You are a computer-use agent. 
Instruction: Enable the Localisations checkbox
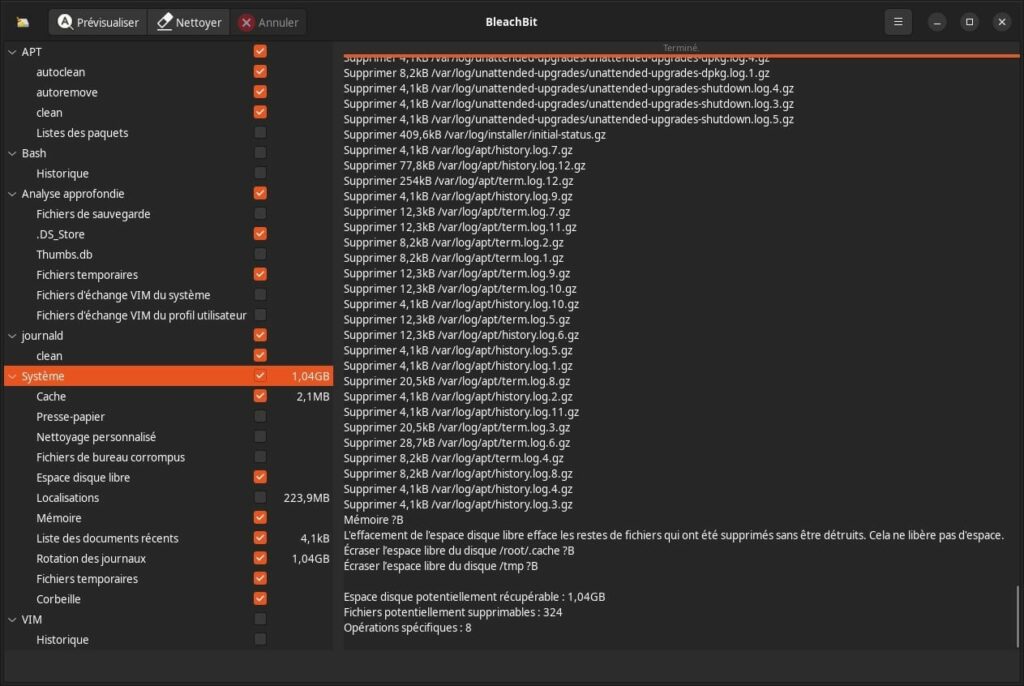pos(260,497)
